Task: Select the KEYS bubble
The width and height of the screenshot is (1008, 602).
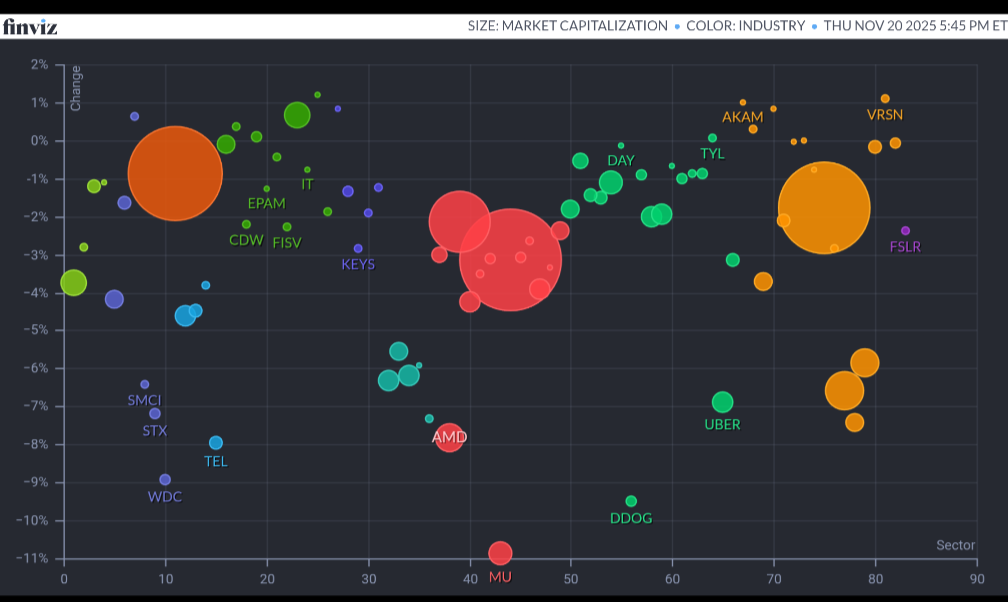Action: (358, 248)
